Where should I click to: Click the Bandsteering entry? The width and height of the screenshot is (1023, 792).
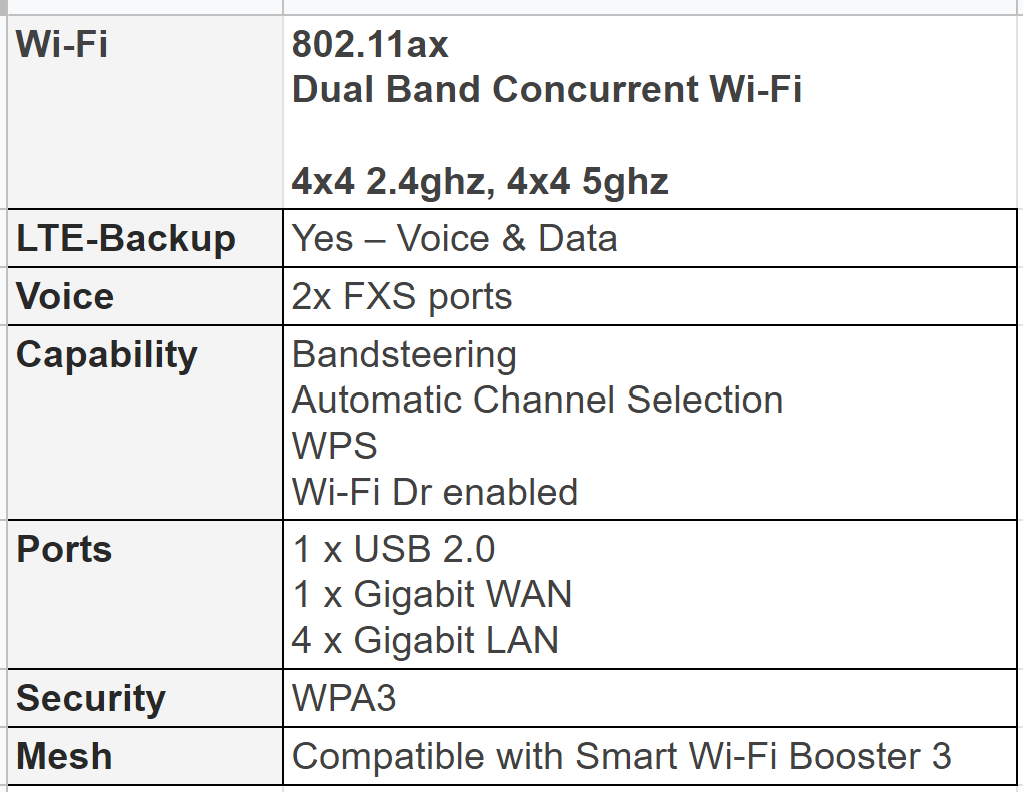[405, 355]
